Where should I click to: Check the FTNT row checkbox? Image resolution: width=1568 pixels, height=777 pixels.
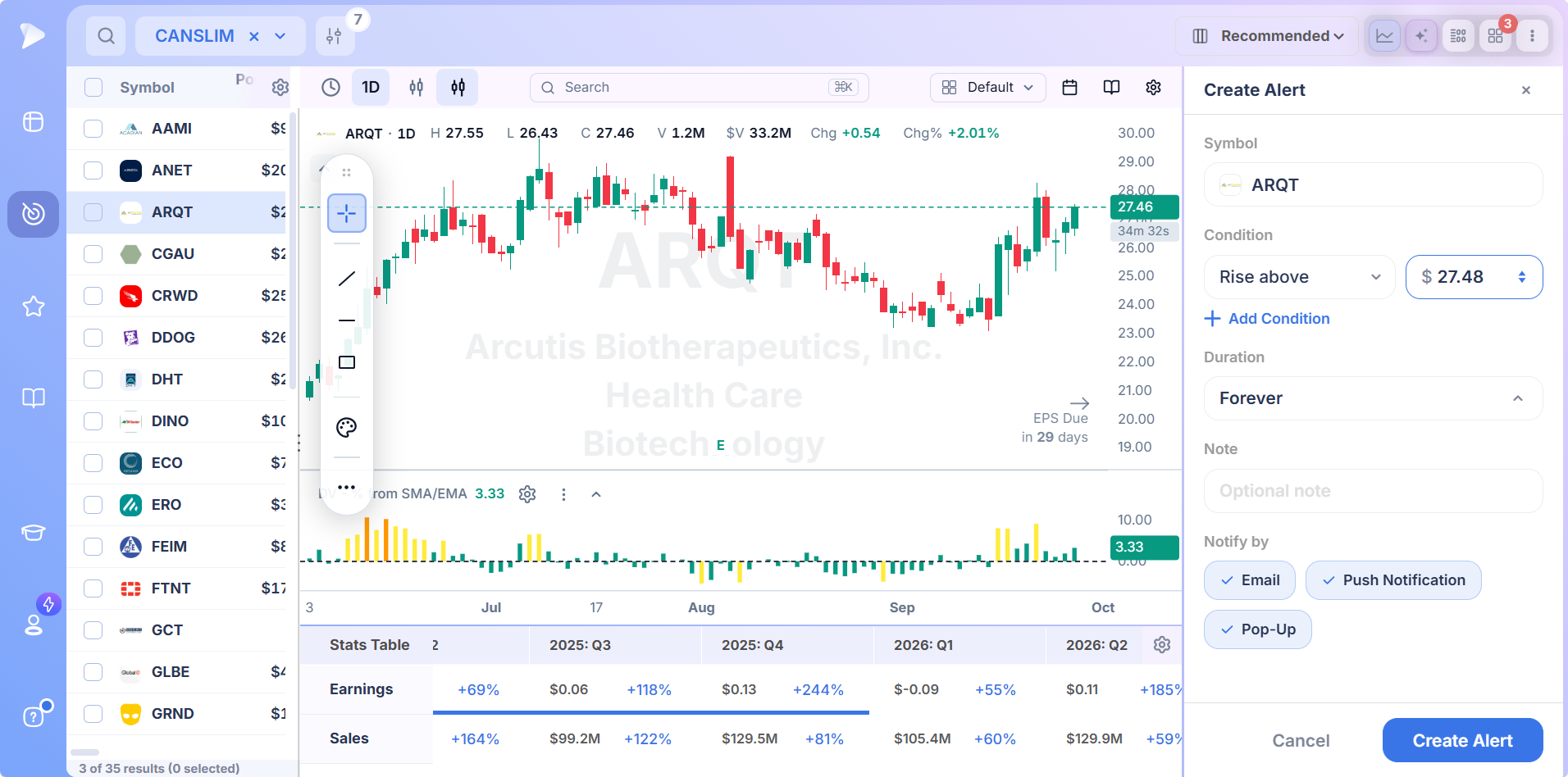[x=93, y=588]
